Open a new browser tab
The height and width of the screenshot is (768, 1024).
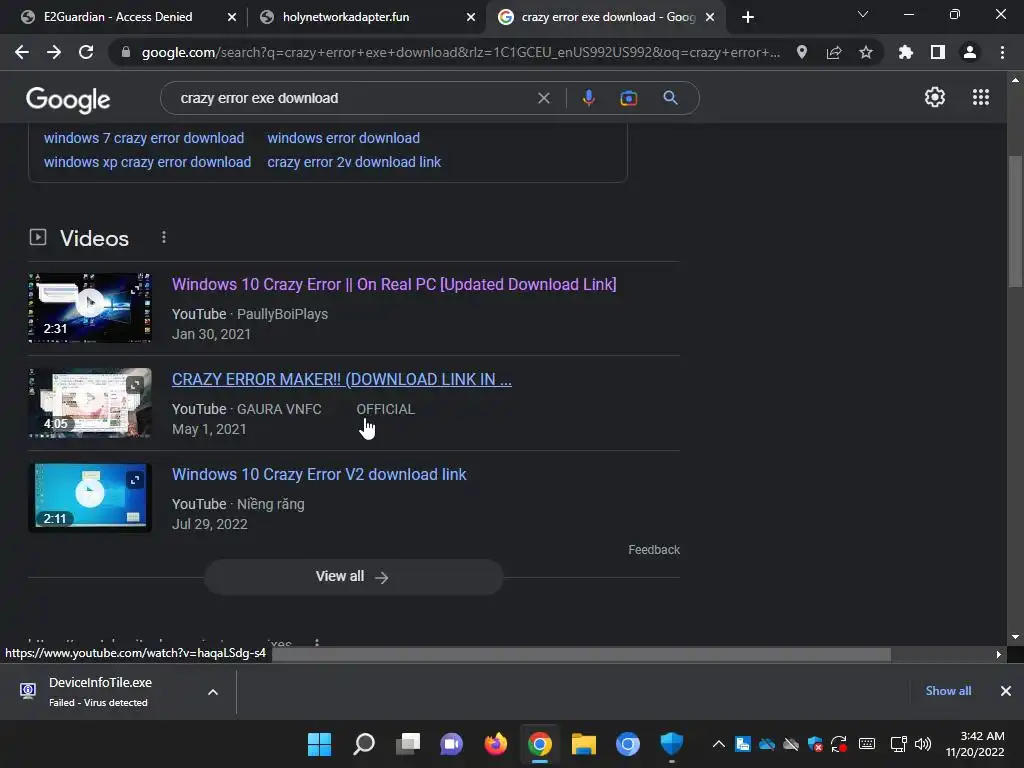click(748, 17)
